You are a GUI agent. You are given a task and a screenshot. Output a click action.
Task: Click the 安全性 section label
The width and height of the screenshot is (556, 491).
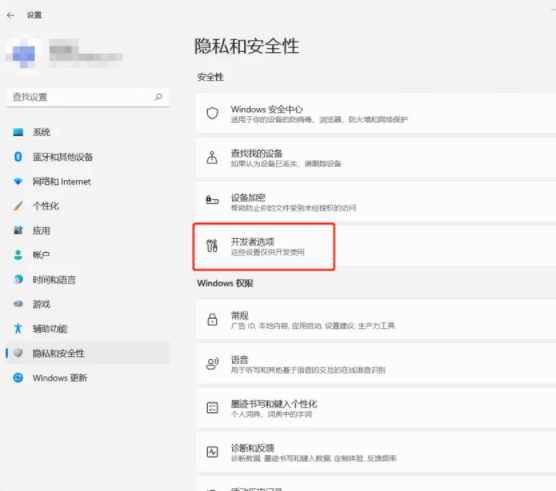coord(210,77)
